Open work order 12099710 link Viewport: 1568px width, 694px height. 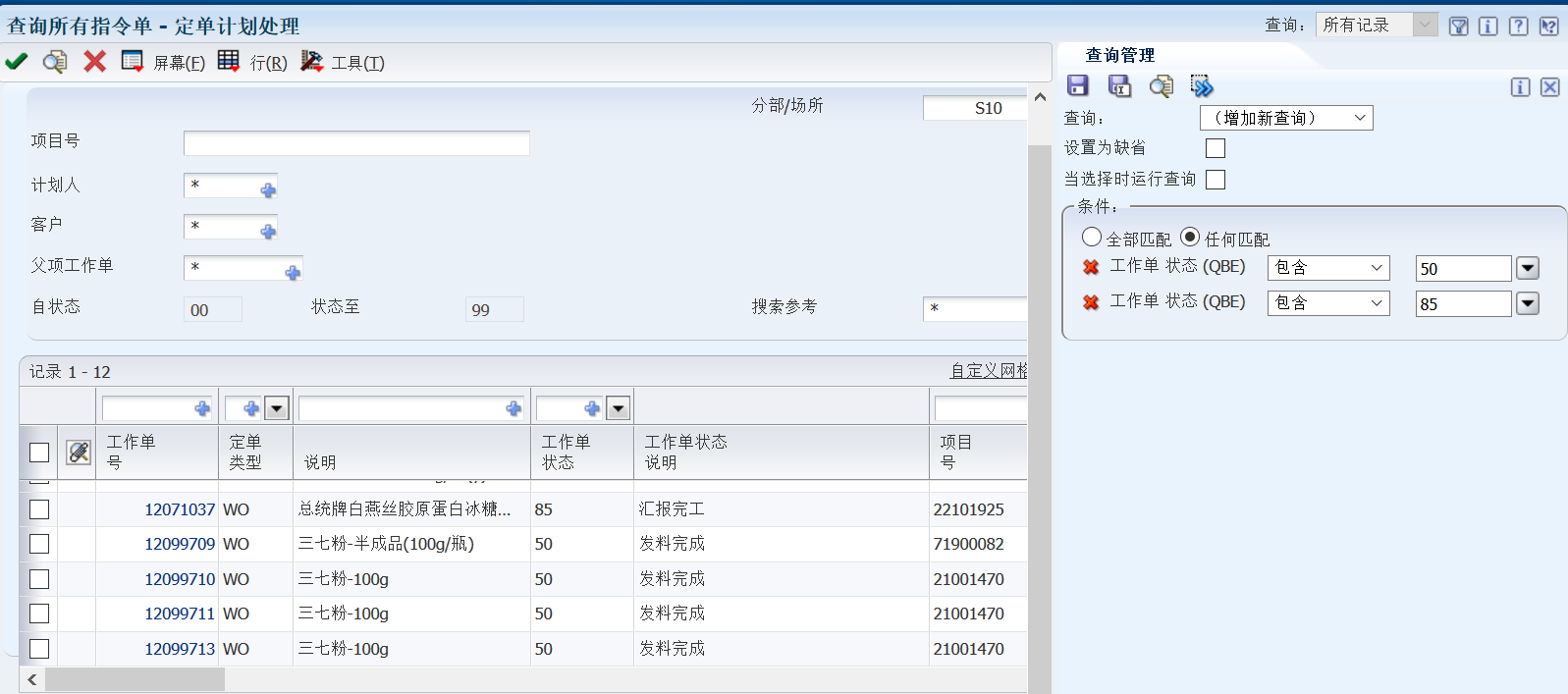coord(180,579)
